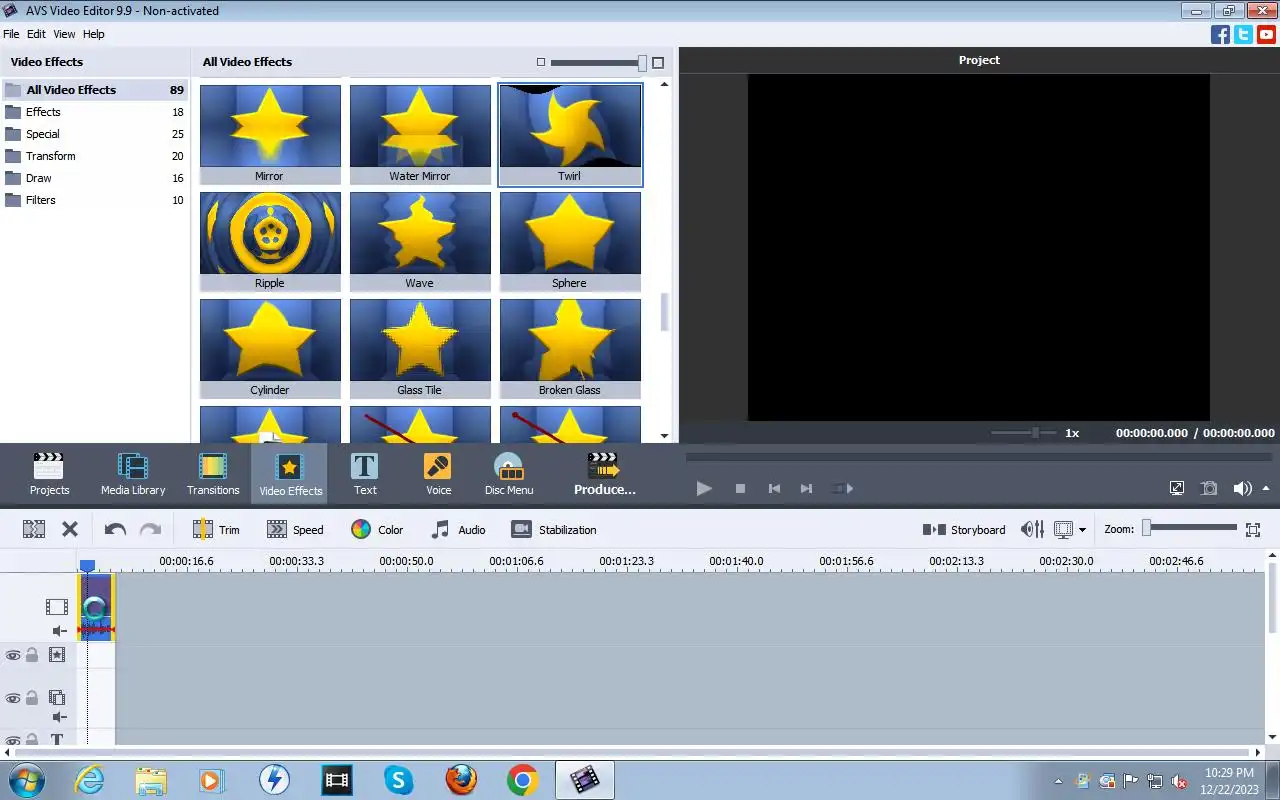The height and width of the screenshot is (800, 1280).
Task: Select the Effects folder
Action: (x=95, y=112)
